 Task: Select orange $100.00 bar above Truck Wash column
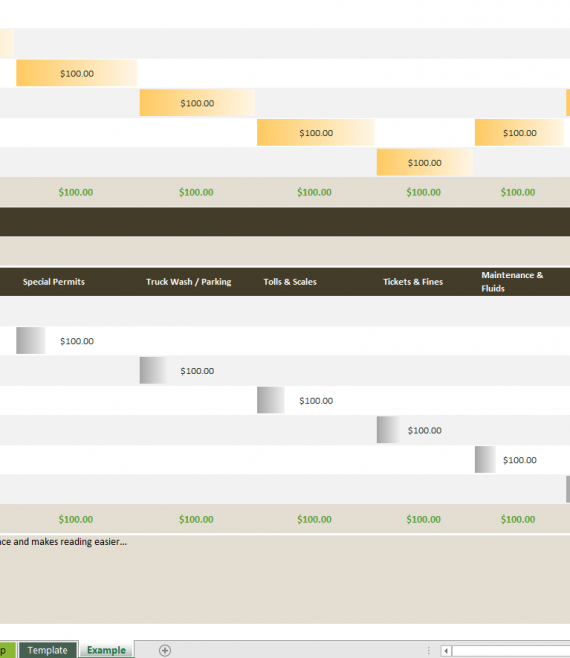(x=197, y=103)
